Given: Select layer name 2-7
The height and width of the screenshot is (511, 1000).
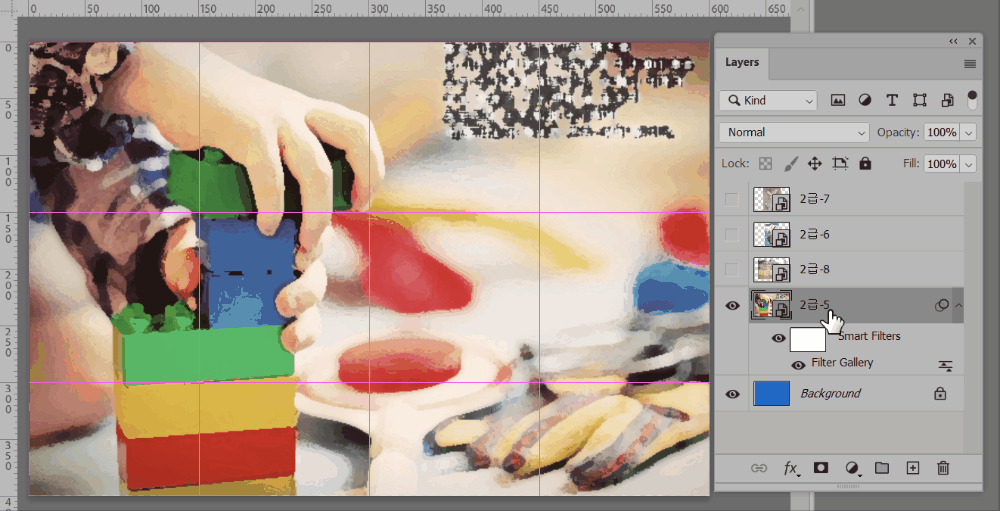Looking at the screenshot, I should [x=815, y=200].
